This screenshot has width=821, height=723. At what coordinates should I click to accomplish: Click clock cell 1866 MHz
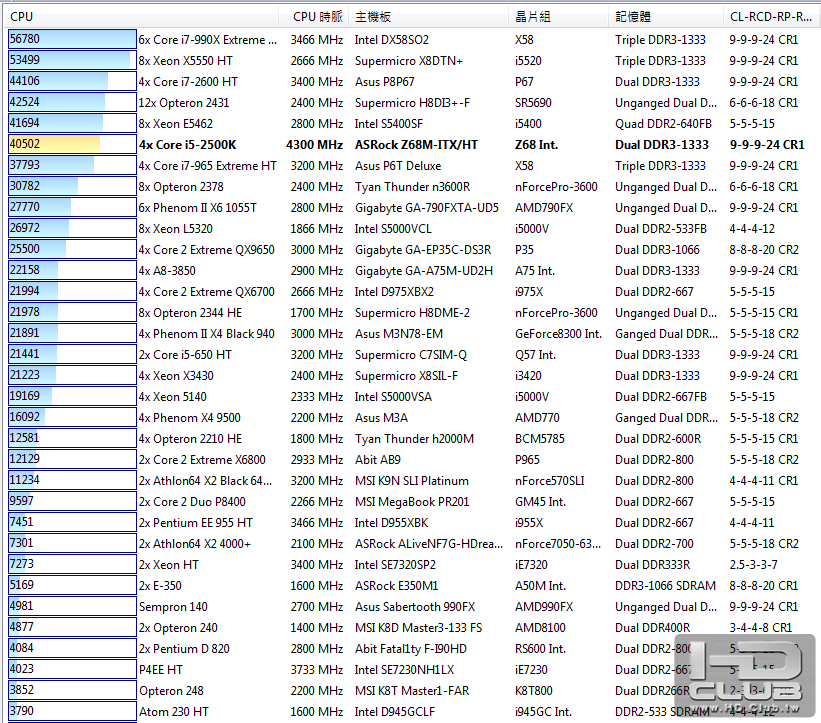click(x=317, y=229)
